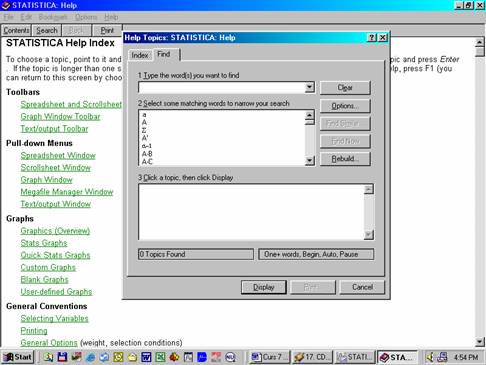Click the Cancel button in the dialog
Image resolution: width=486 pixels, height=365 pixels.
[x=362, y=287]
